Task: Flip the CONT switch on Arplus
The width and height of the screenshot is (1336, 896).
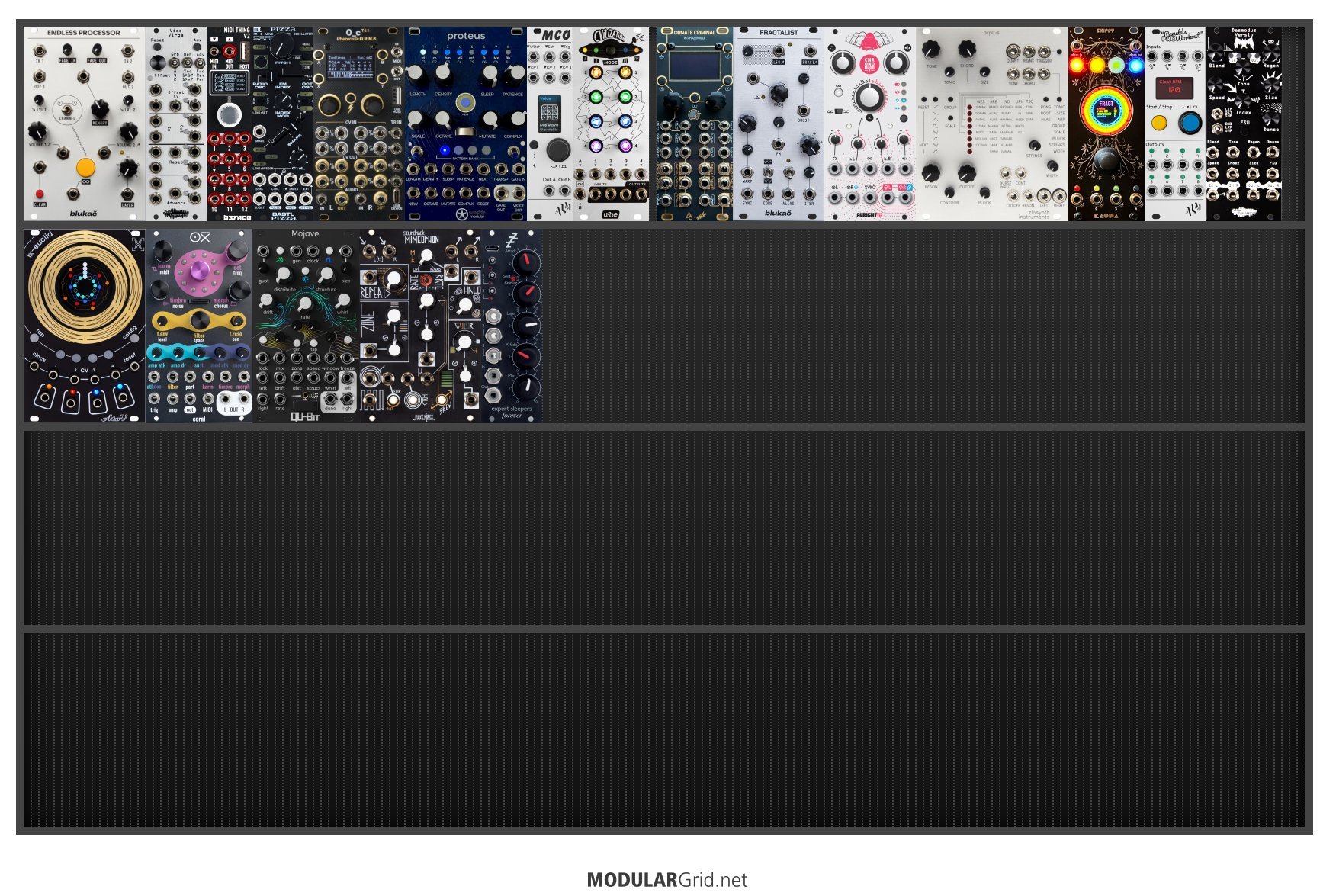Action: point(1020,173)
